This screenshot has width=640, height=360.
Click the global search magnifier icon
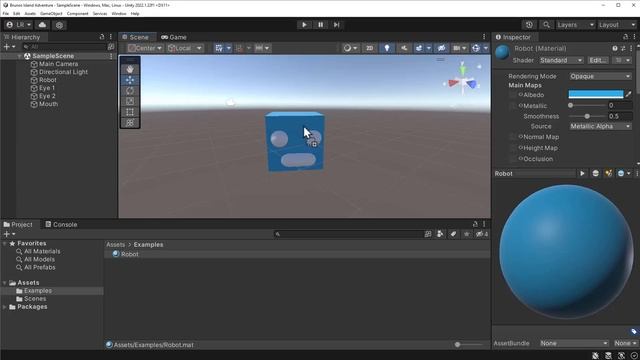(546, 25)
